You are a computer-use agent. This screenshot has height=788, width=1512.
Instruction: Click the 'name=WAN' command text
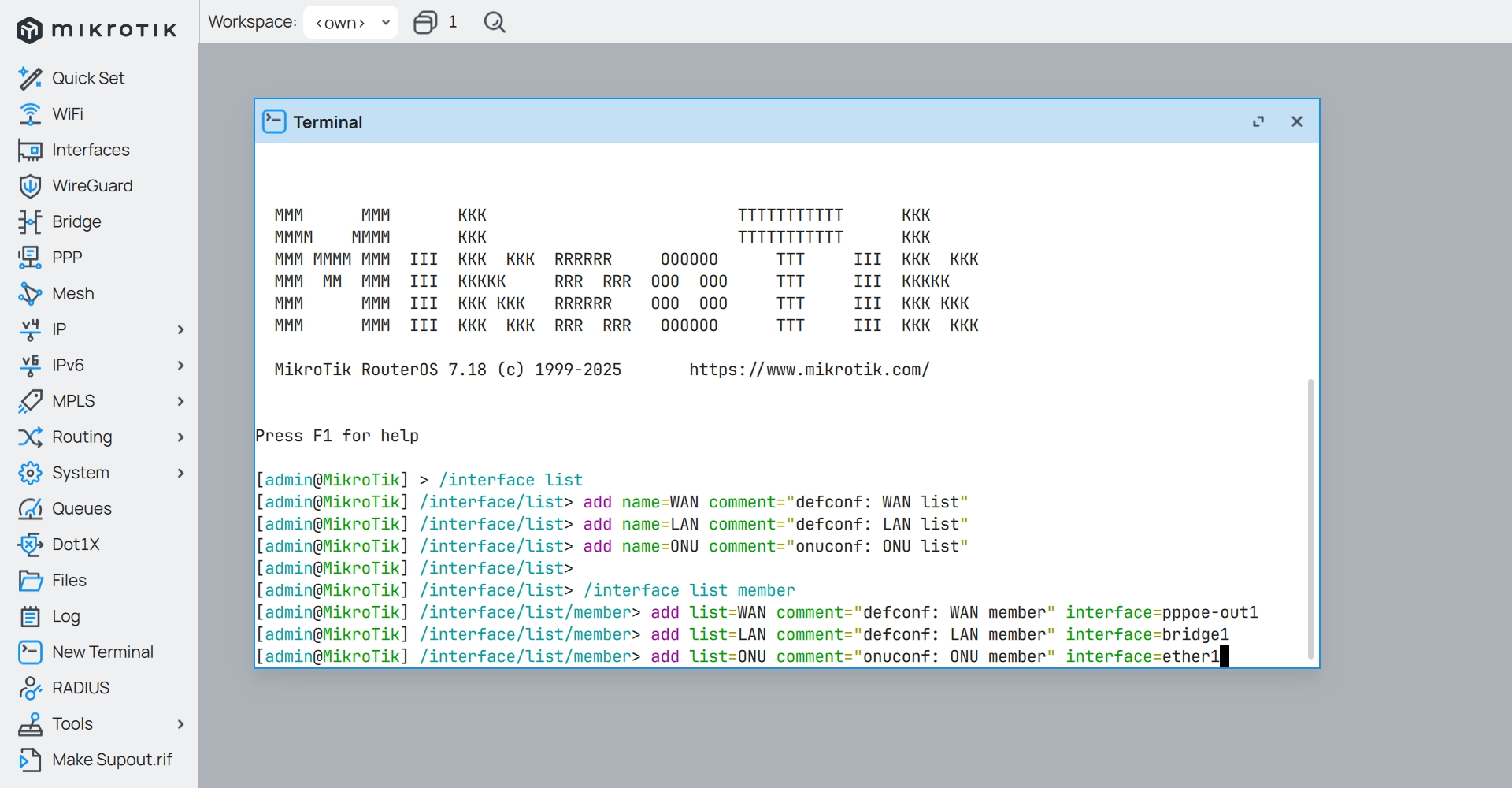pos(660,502)
